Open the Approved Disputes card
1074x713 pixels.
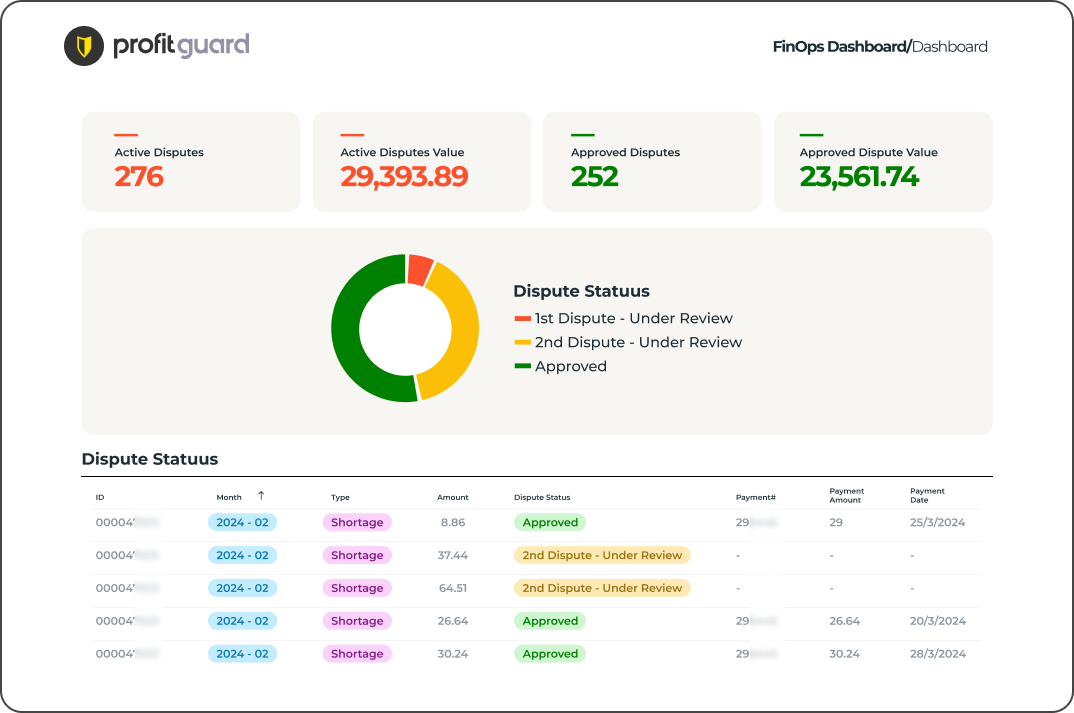click(651, 162)
